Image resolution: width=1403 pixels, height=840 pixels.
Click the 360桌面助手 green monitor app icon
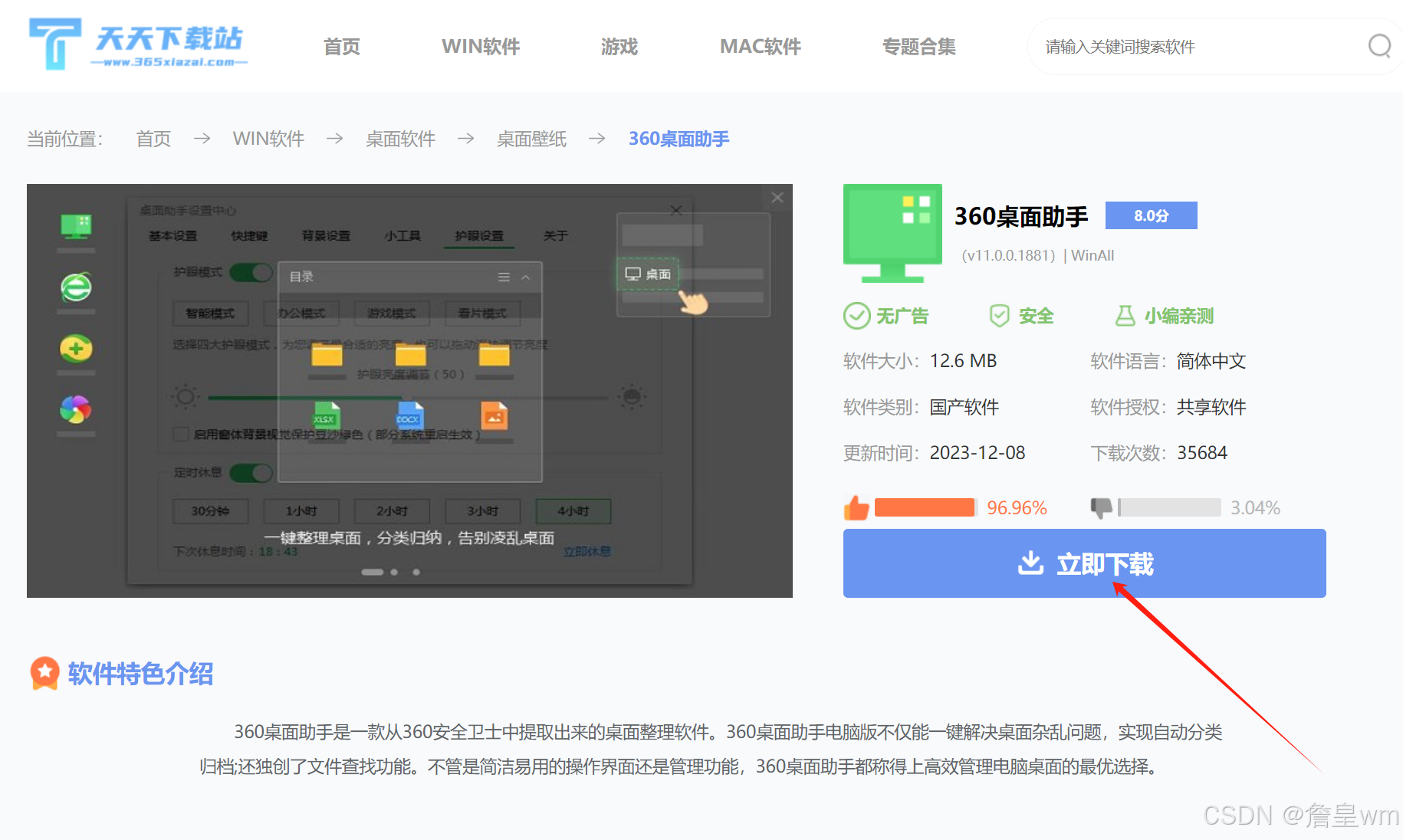(x=892, y=233)
